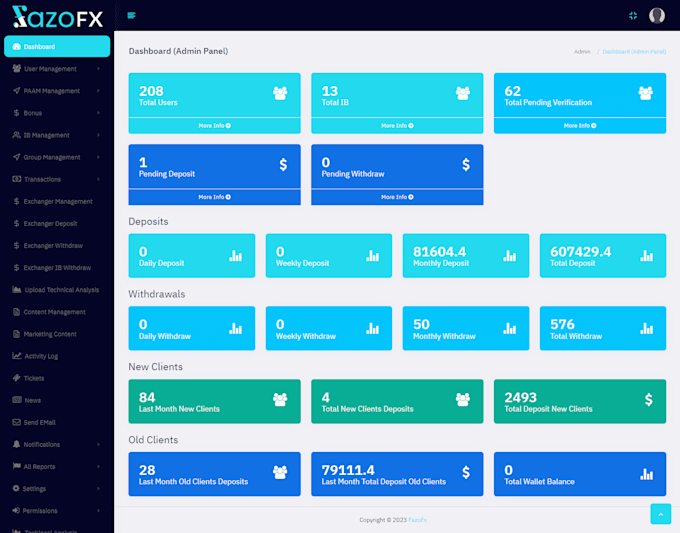Click the Weekly Withdraw card

point(329,328)
